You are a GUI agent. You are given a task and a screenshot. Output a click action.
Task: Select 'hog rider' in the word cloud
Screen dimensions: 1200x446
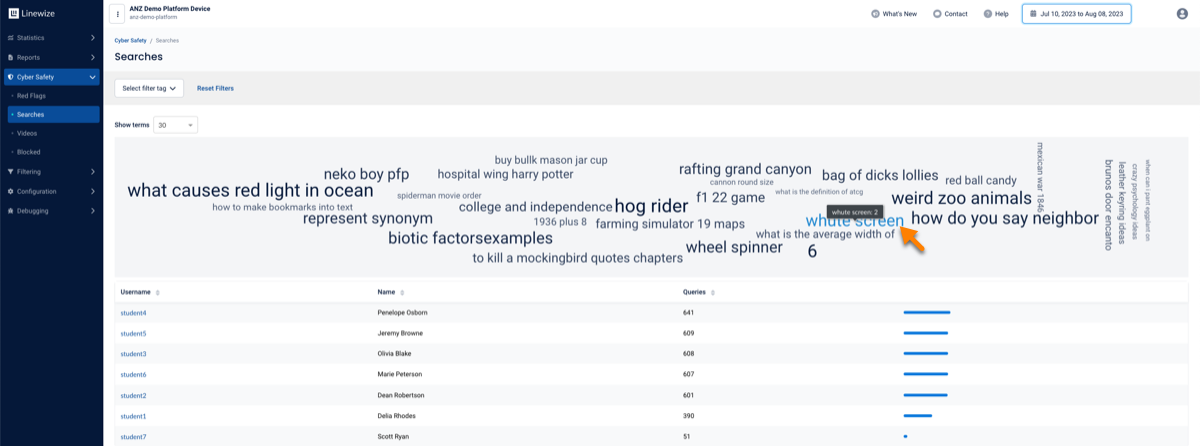pos(651,206)
